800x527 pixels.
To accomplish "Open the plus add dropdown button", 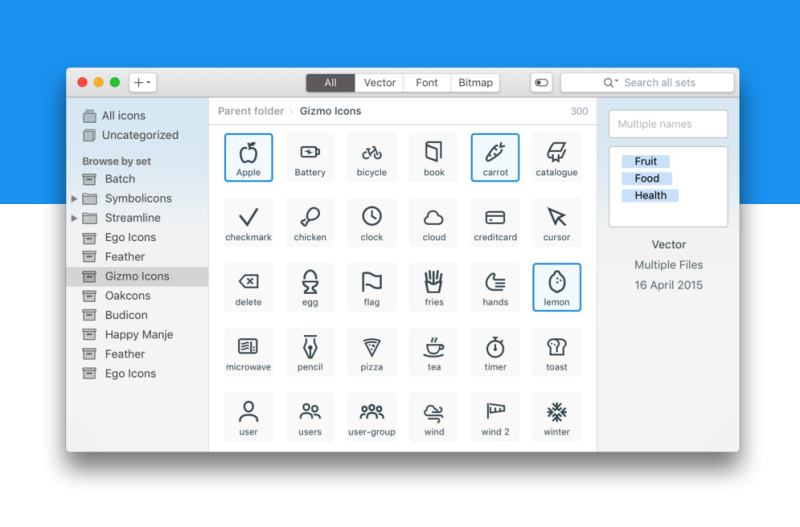I will tap(143, 83).
